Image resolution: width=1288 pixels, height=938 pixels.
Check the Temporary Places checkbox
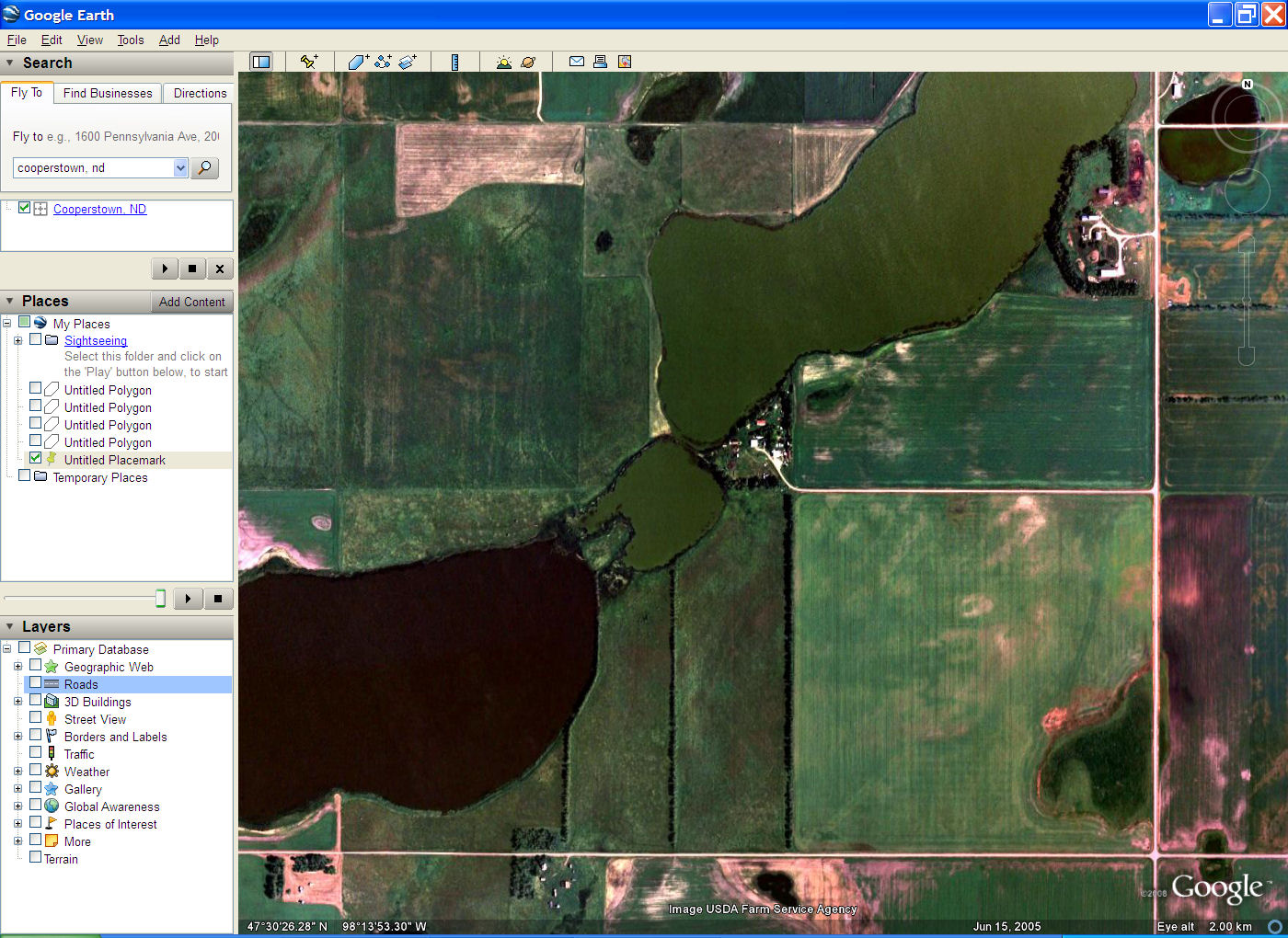click(x=24, y=475)
